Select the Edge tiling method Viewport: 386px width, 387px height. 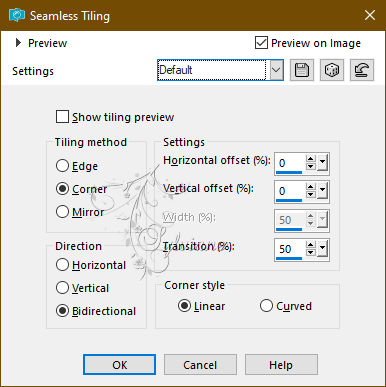(62, 166)
